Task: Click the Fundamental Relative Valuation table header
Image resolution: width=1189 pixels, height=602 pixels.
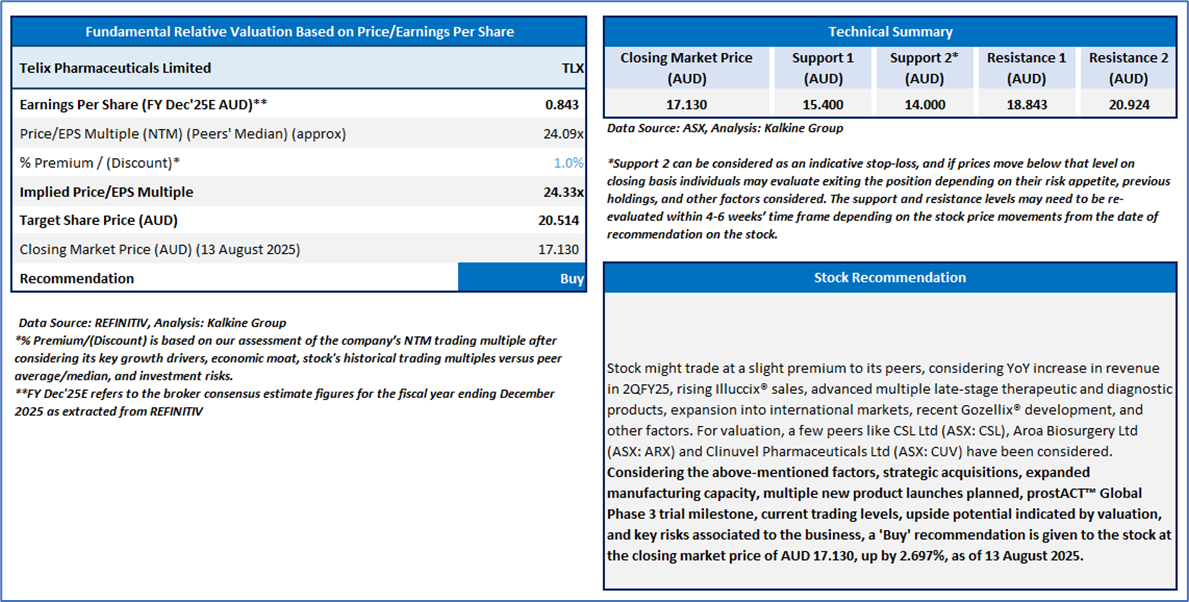Action: coord(299,32)
